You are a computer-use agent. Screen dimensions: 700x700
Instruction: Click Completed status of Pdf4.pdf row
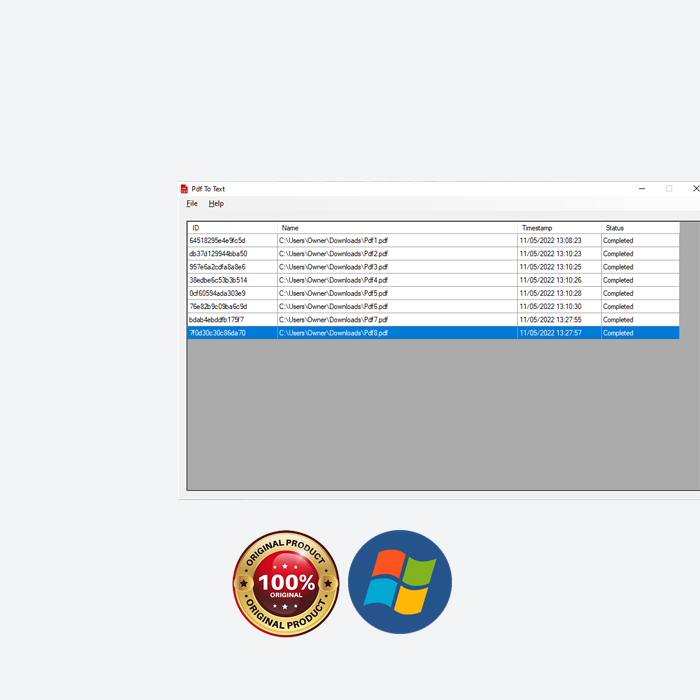click(x=640, y=280)
